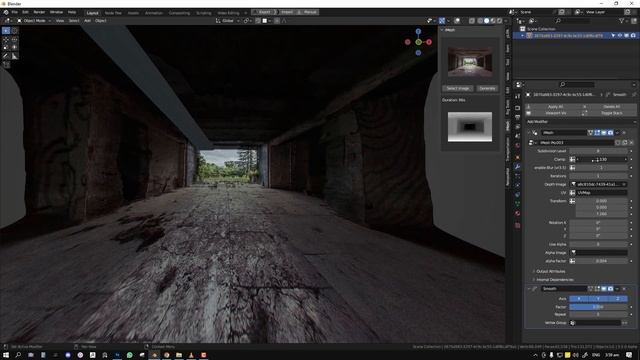Toggle Smooth modifier Z axis
This screenshot has height=360, width=640.
click(618, 298)
